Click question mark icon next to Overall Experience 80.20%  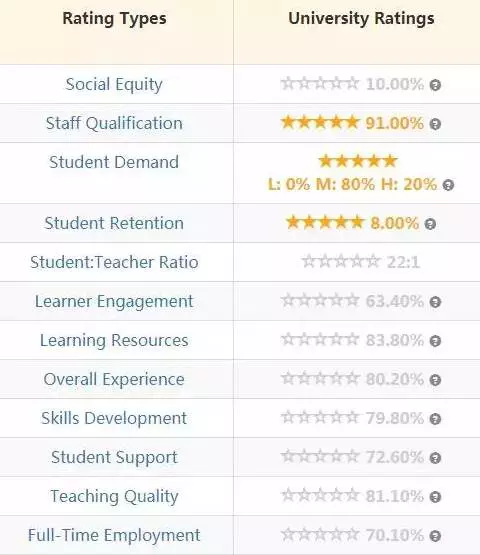[x=435, y=380]
